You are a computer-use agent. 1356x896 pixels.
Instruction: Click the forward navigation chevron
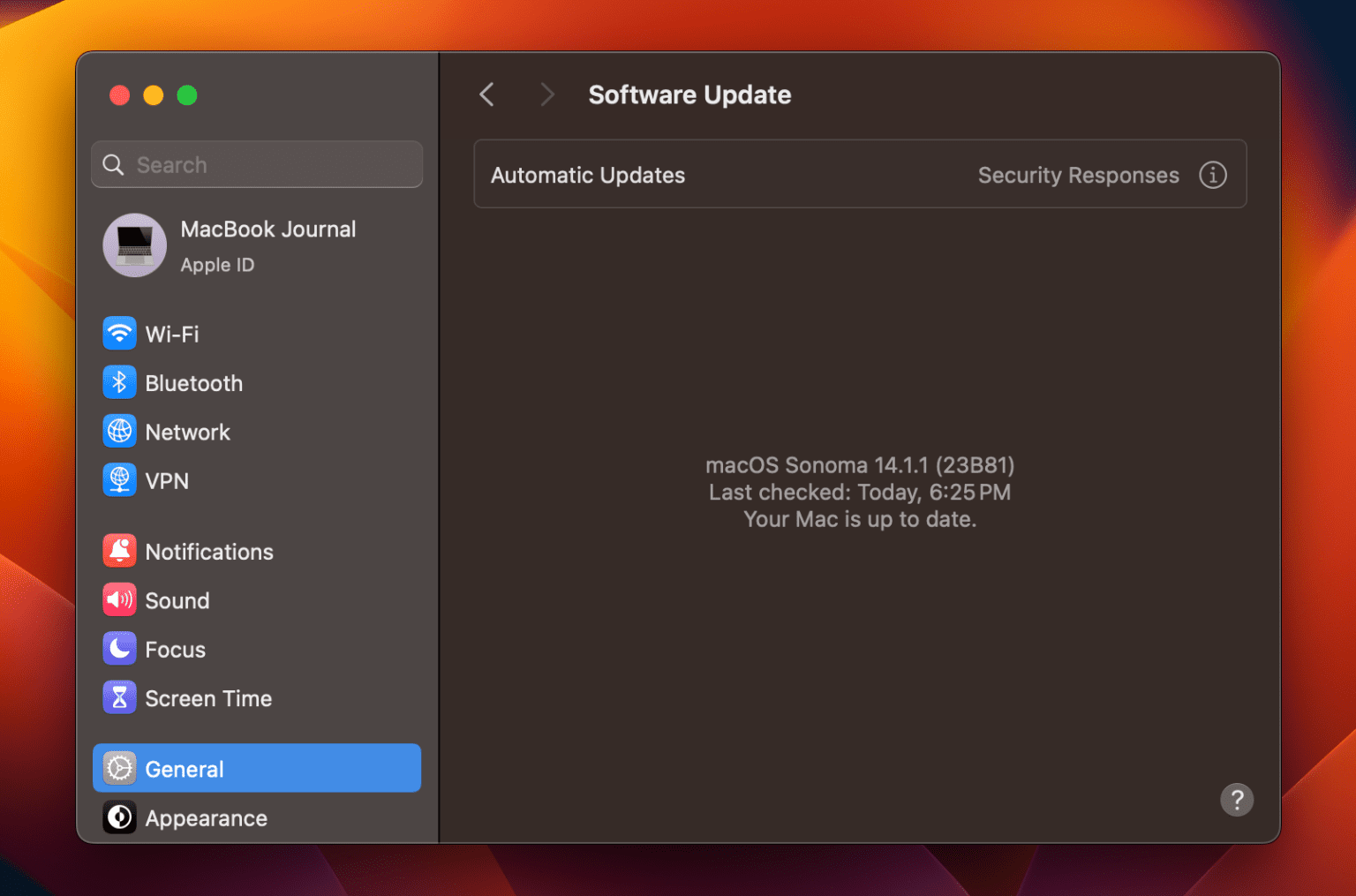(x=547, y=94)
